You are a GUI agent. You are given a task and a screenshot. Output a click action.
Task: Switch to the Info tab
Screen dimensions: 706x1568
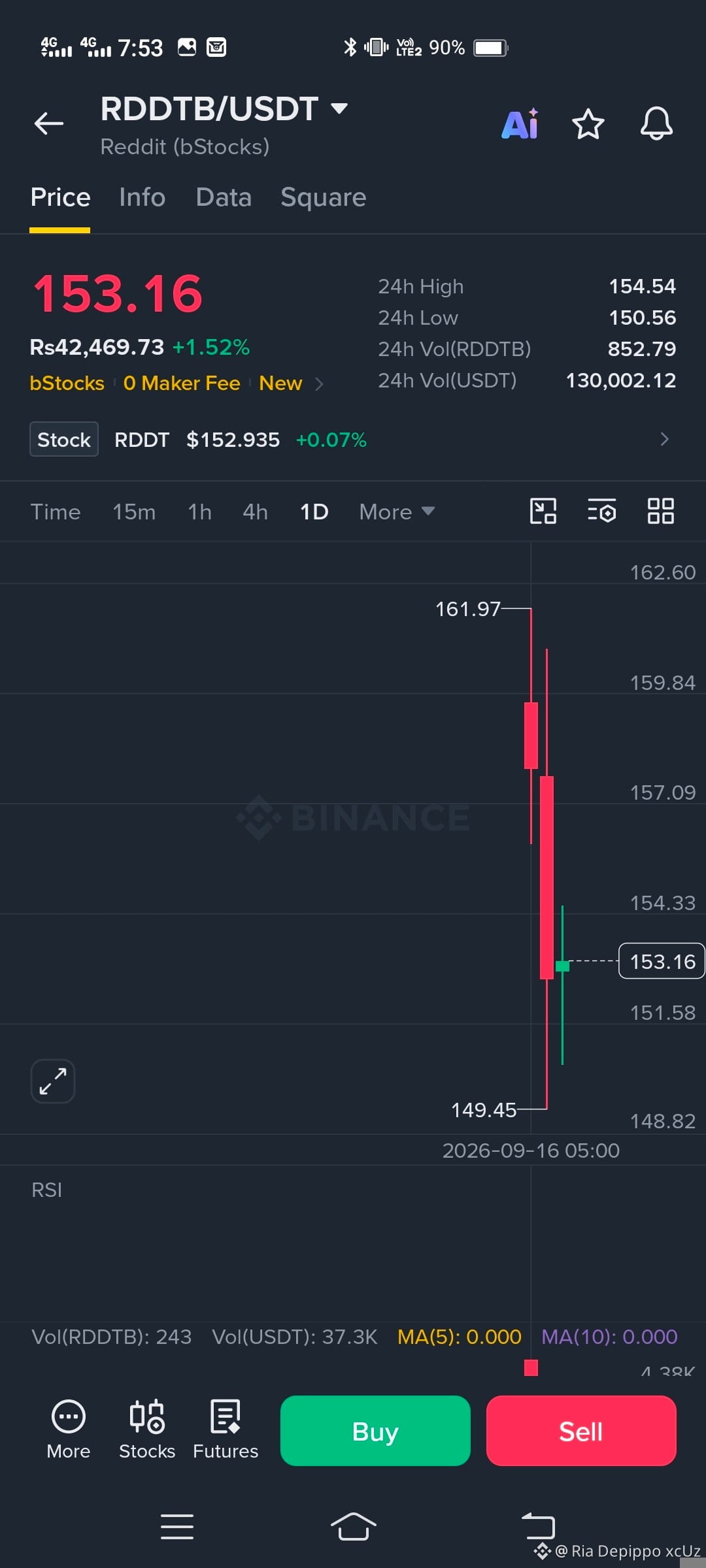142,197
